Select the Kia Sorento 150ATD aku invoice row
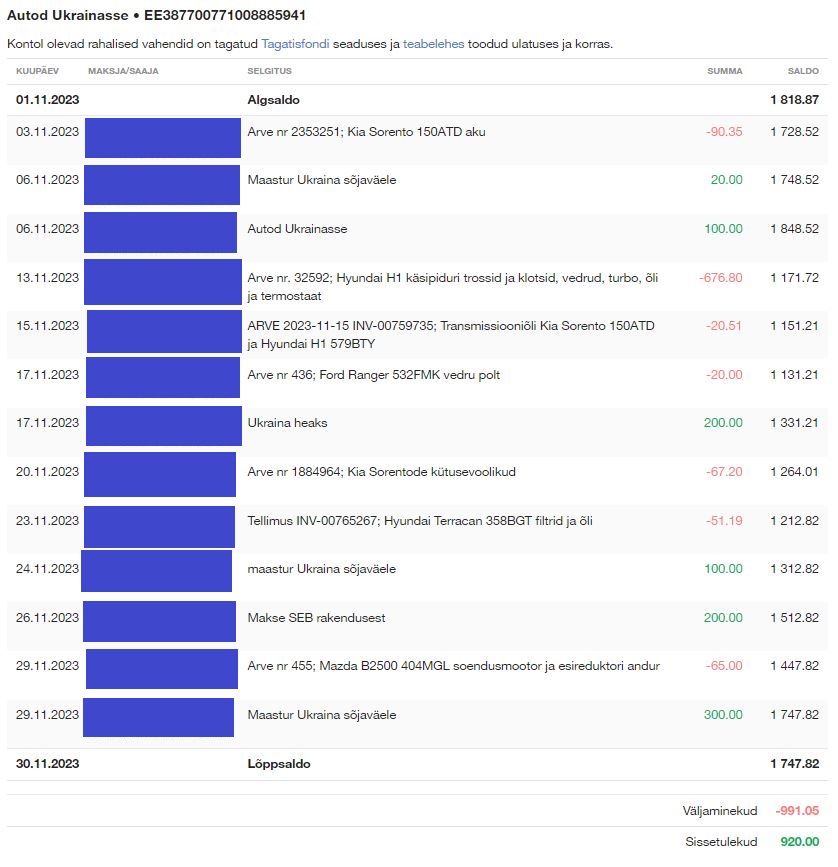The image size is (838, 867). pos(366,132)
